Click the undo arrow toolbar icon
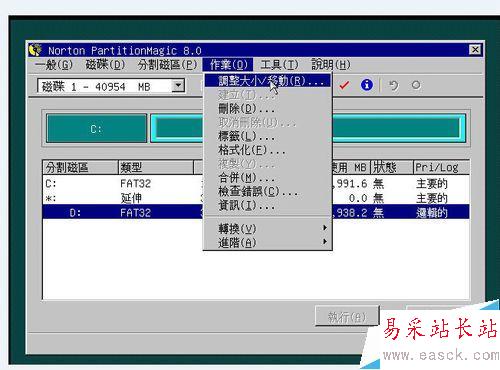The width and height of the screenshot is (500, 370). pos(393,86)
